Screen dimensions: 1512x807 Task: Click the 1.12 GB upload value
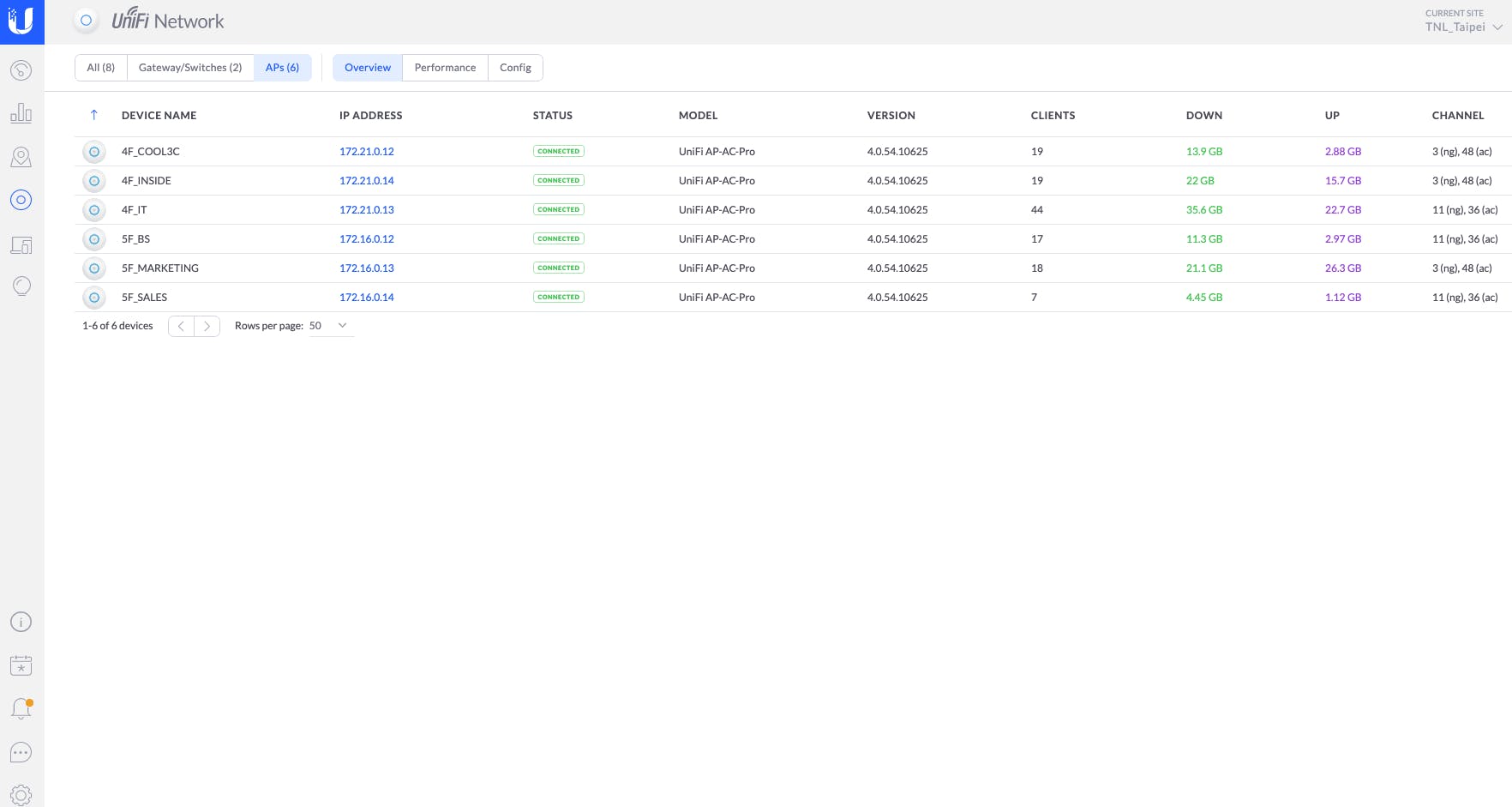[x=1343, y=298]
